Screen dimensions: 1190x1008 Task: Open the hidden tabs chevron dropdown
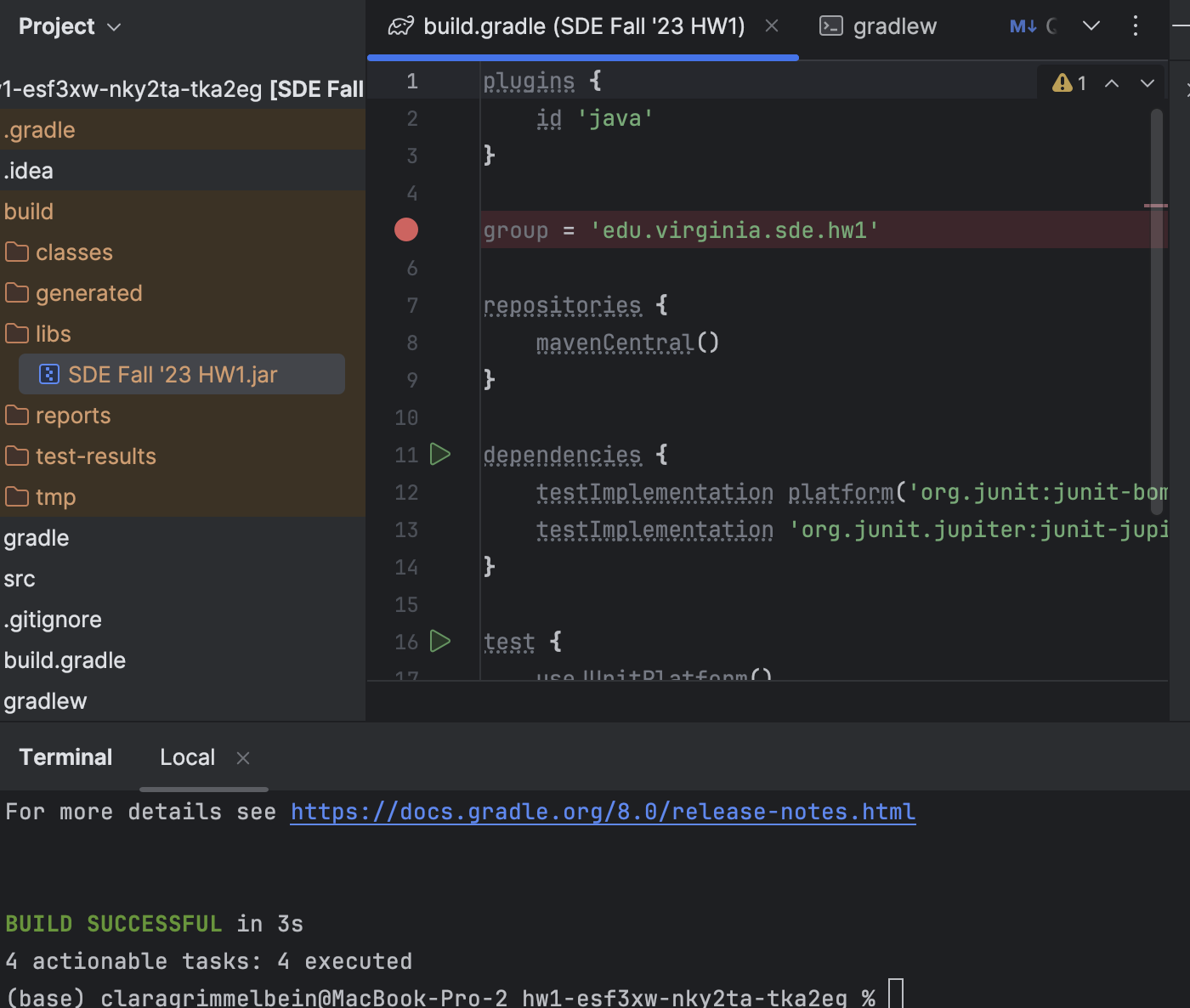[x=1091, y=26]
